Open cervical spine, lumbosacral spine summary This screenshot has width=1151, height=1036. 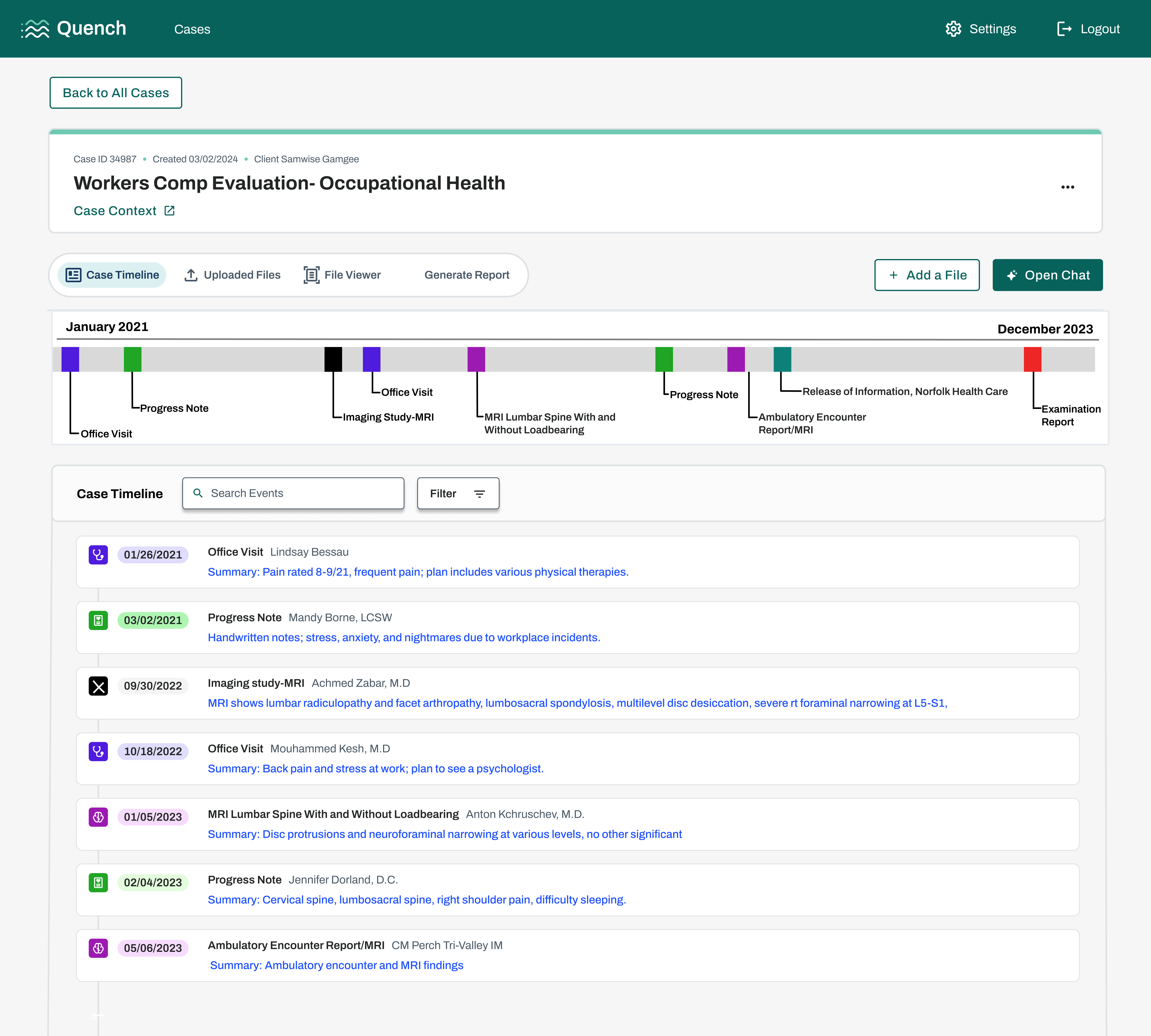coord(417,899)
